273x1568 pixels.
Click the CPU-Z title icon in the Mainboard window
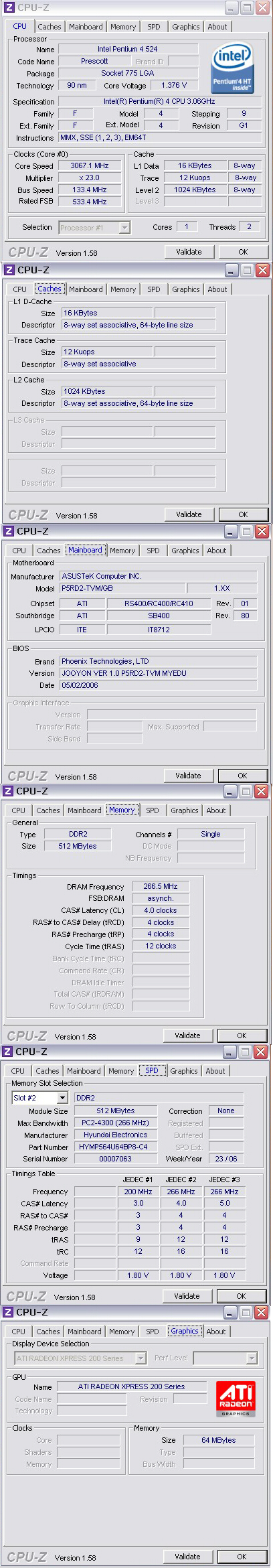coord(9,531)
